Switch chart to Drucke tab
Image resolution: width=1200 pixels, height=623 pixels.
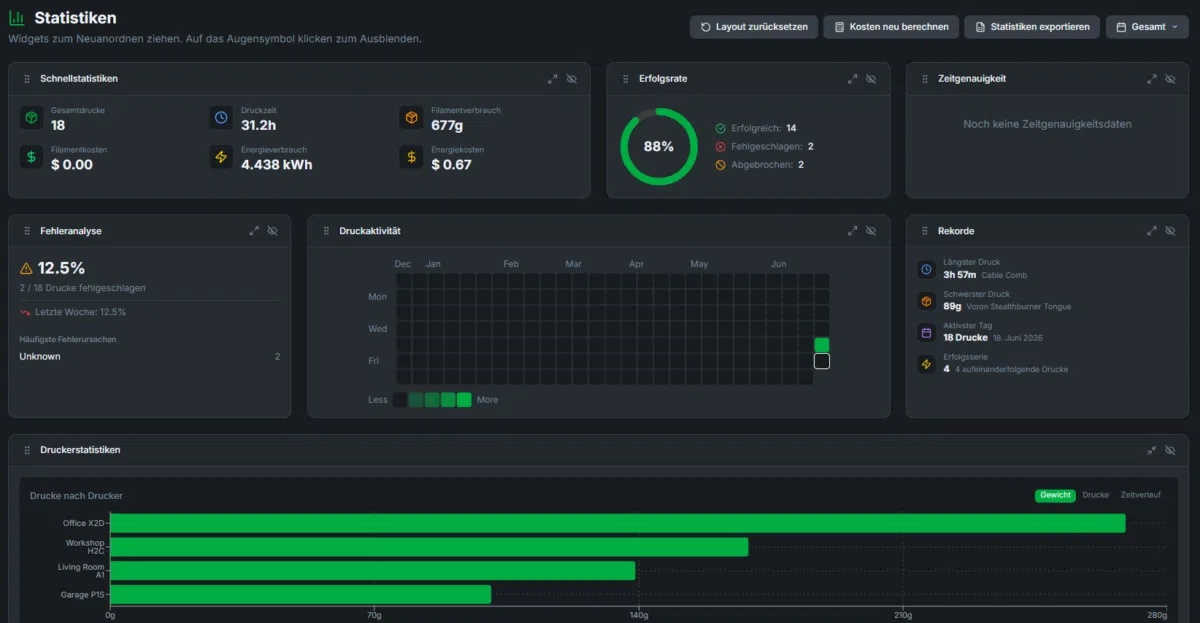point(1096,495)
